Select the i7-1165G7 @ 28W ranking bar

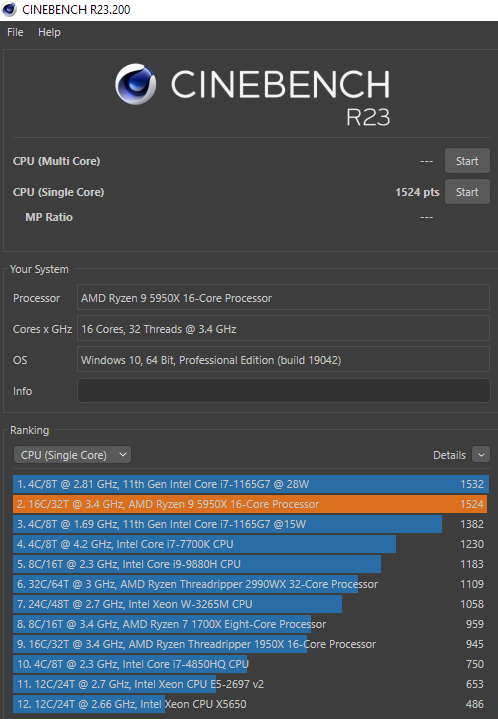click(251, 484)
